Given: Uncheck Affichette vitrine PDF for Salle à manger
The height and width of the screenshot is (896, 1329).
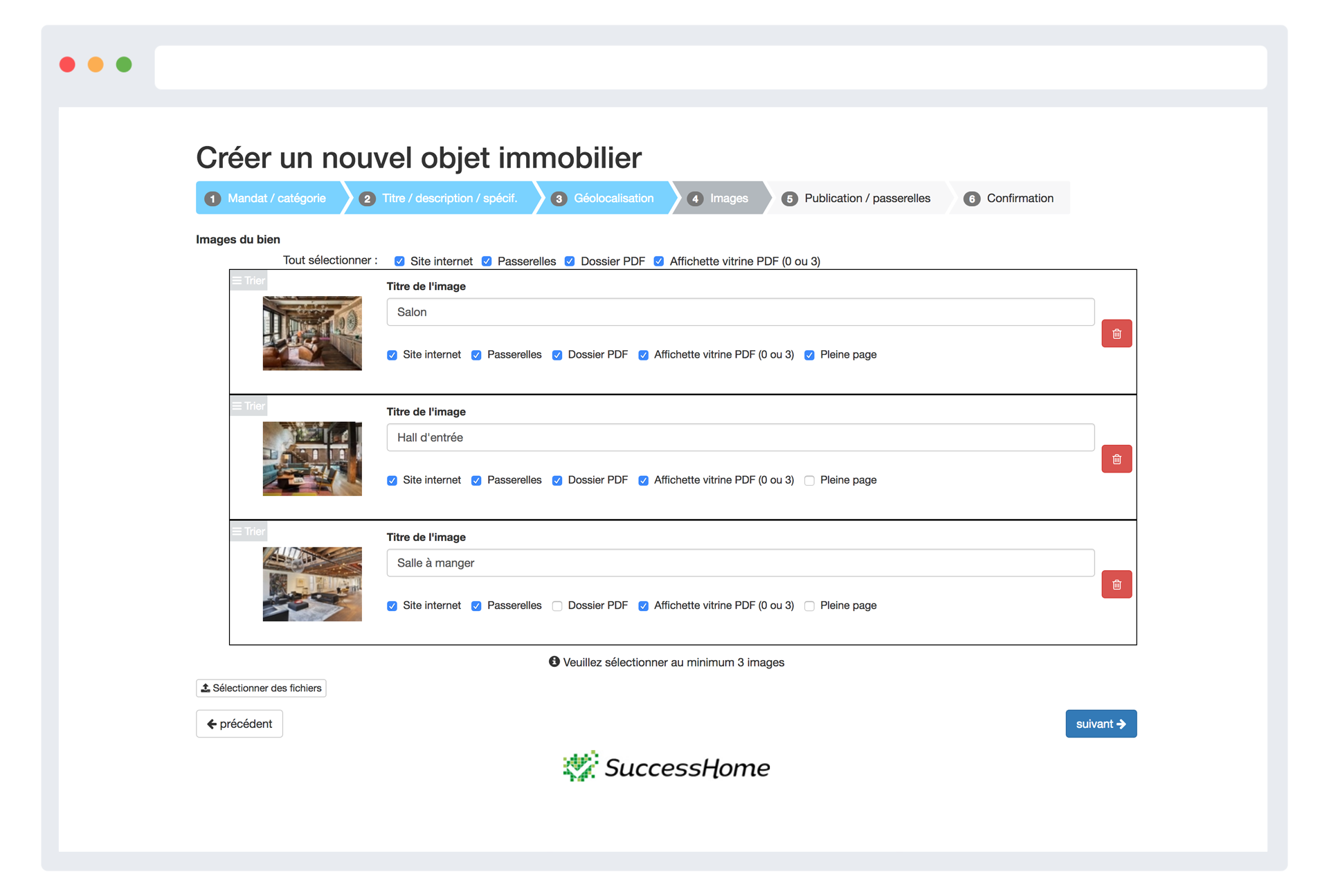Looking at the screenshot, I should point(644,606).
